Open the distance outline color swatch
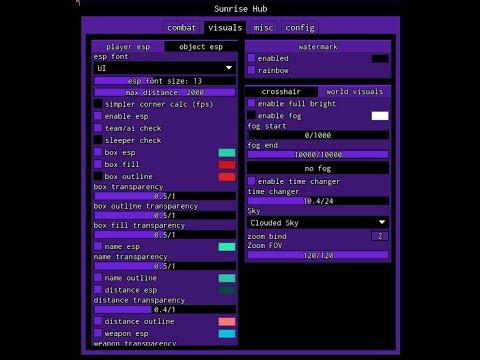This screenshot has width=480, height=360. tap(227, 322)
